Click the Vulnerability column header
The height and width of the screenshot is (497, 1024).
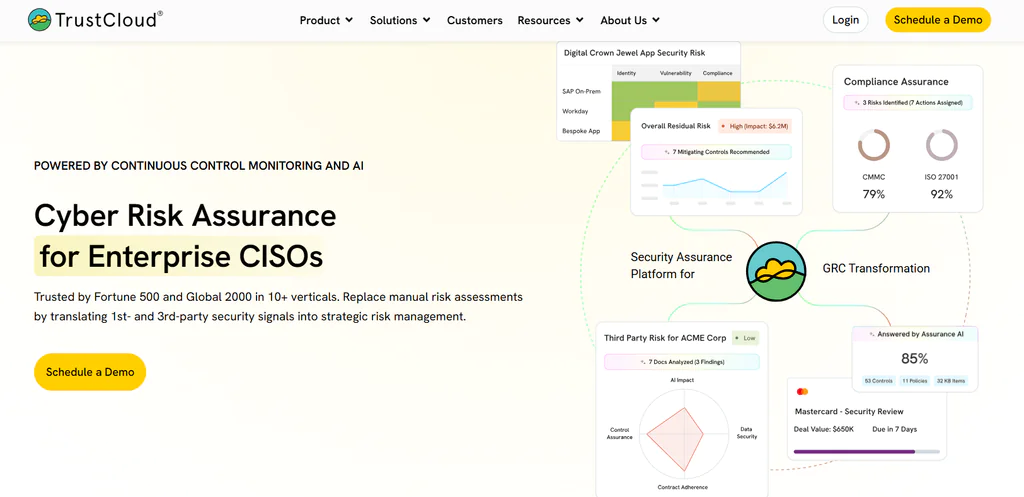tap(675, 73)
